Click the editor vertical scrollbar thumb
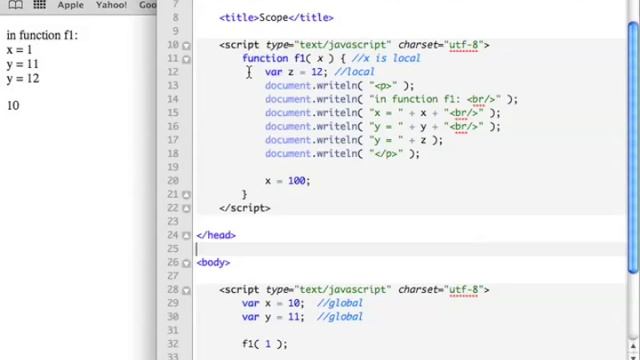This screenshot has width=640, height=360. point(633,147)
